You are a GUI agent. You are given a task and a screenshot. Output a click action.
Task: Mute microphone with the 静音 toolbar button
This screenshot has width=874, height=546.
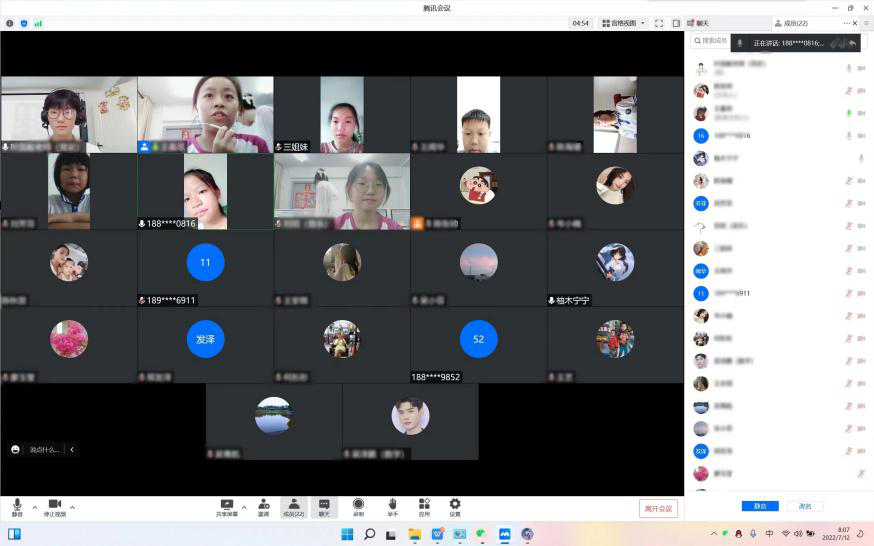[x=17, y=507]
